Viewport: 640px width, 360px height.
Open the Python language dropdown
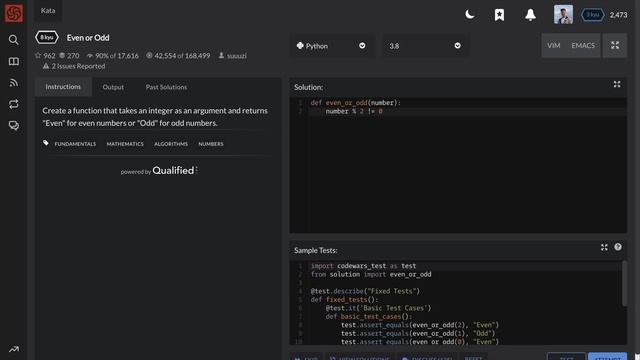[331, 46]
